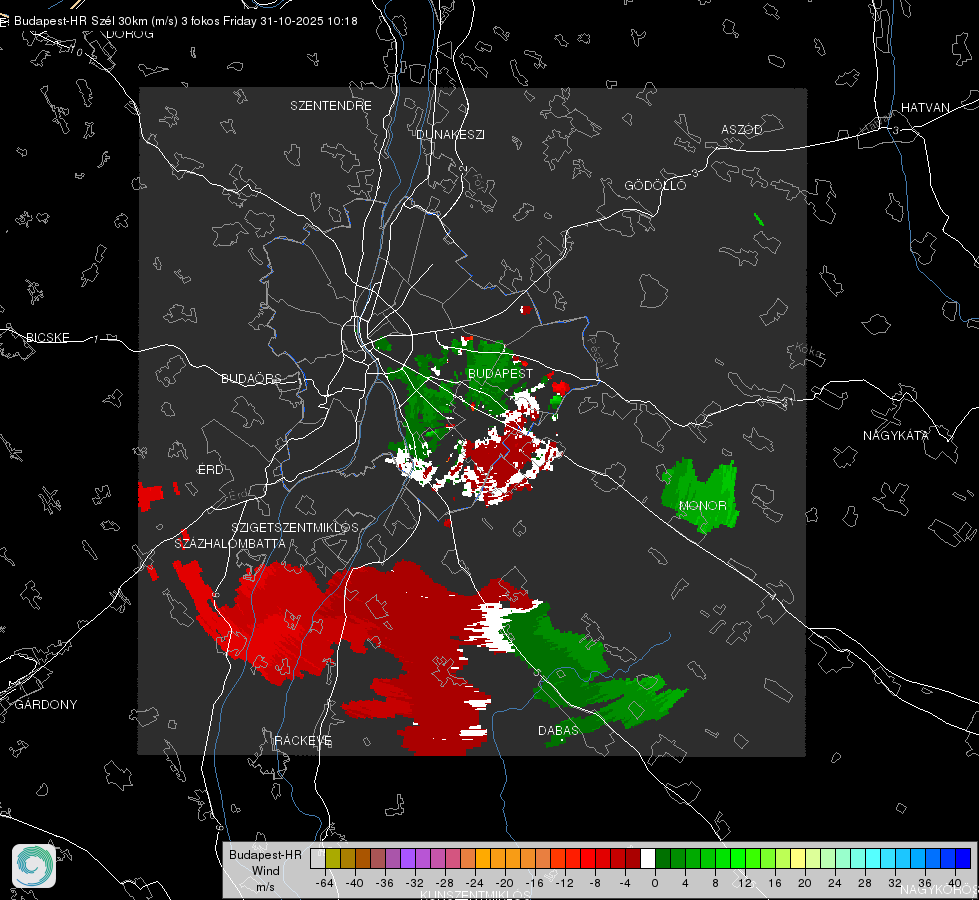The image size is (979, 900).
Task: Click the SZIGETSZENTMIKLÓS label
Action: [x=295, y=528]
